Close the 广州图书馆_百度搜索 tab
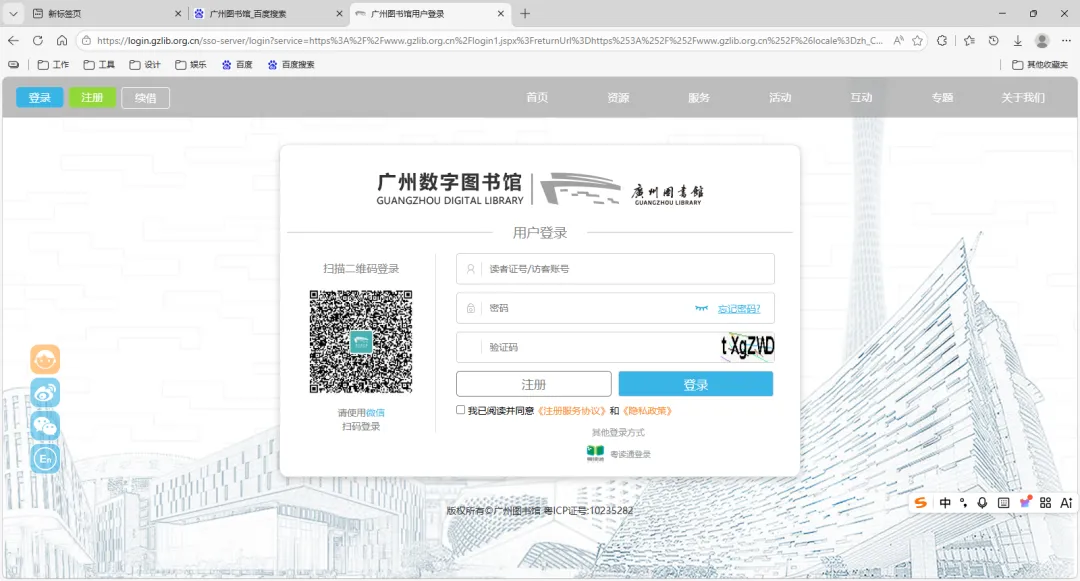This screenshot has height=581, width=1080. [x=339, y=13]
